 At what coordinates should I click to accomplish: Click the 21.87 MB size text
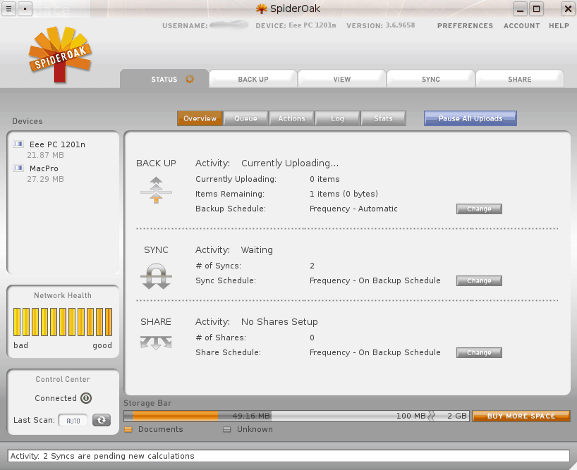(x=45, y=155)
